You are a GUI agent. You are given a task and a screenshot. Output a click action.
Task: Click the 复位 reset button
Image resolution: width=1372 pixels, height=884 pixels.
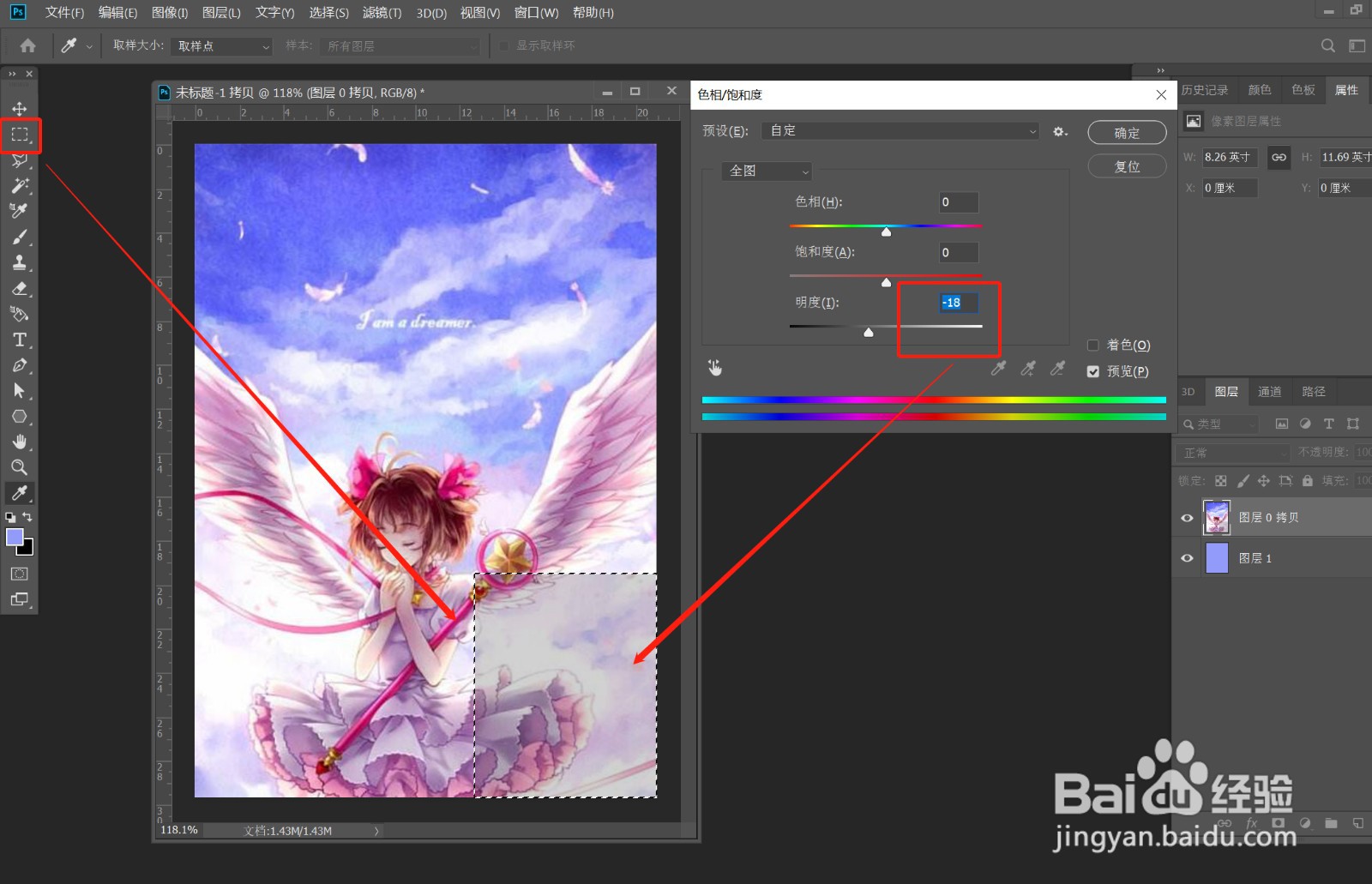click(1127, 166)
